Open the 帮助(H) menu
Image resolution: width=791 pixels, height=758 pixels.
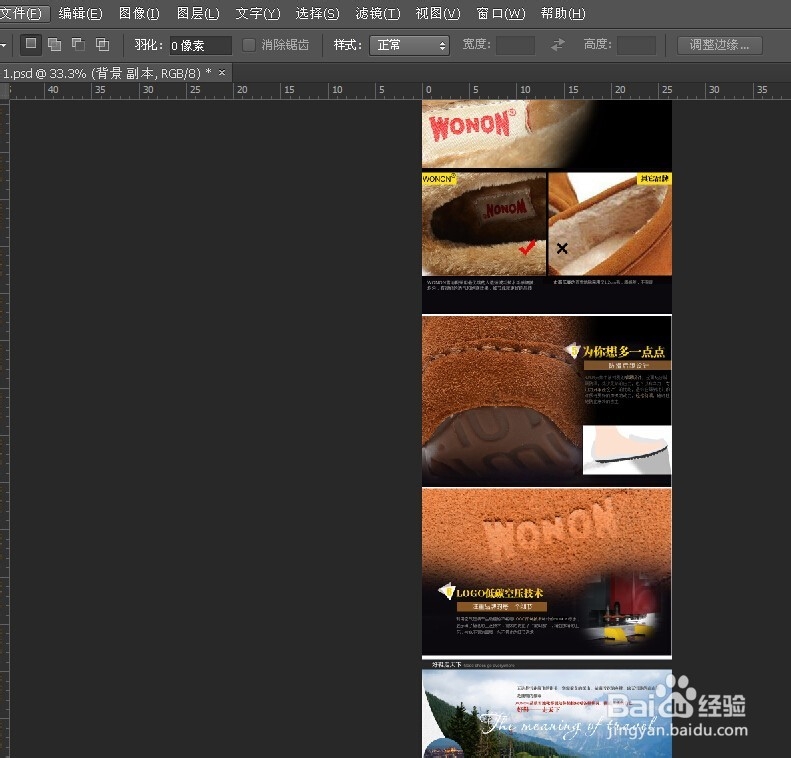[562, 13]
